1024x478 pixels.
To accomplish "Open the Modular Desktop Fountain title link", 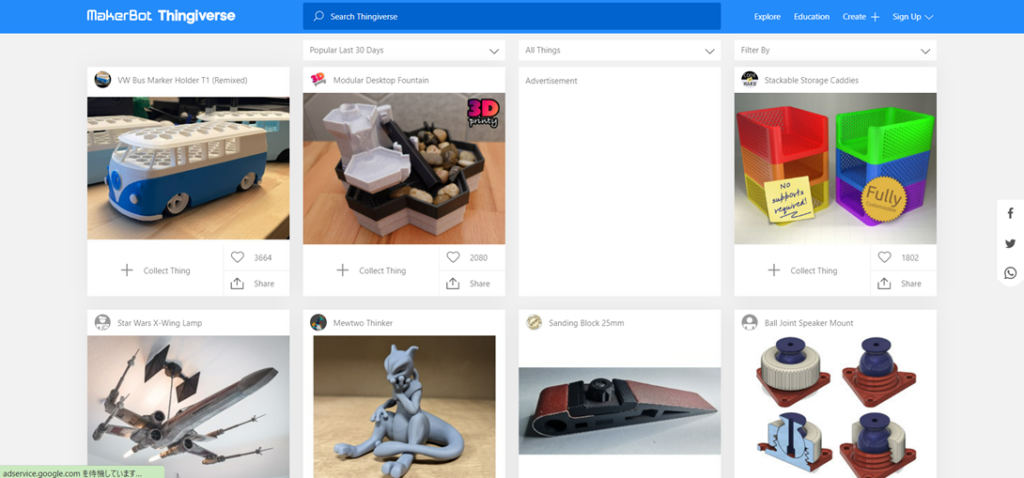I will point(381,80).
